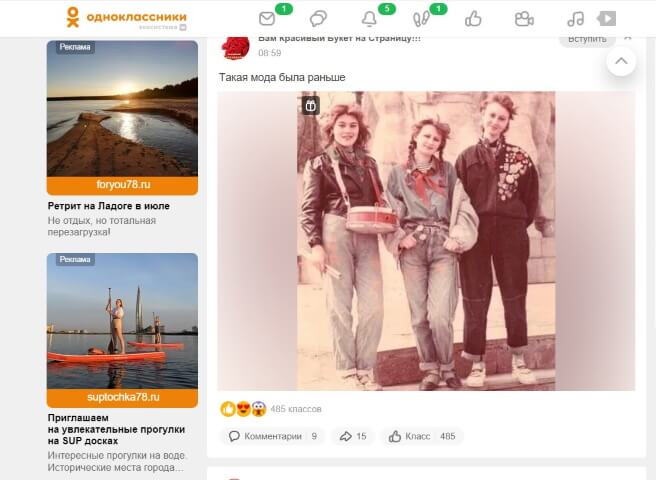Open messages envelope icon
The image size is (656, 480).
[x=267, y=19]
